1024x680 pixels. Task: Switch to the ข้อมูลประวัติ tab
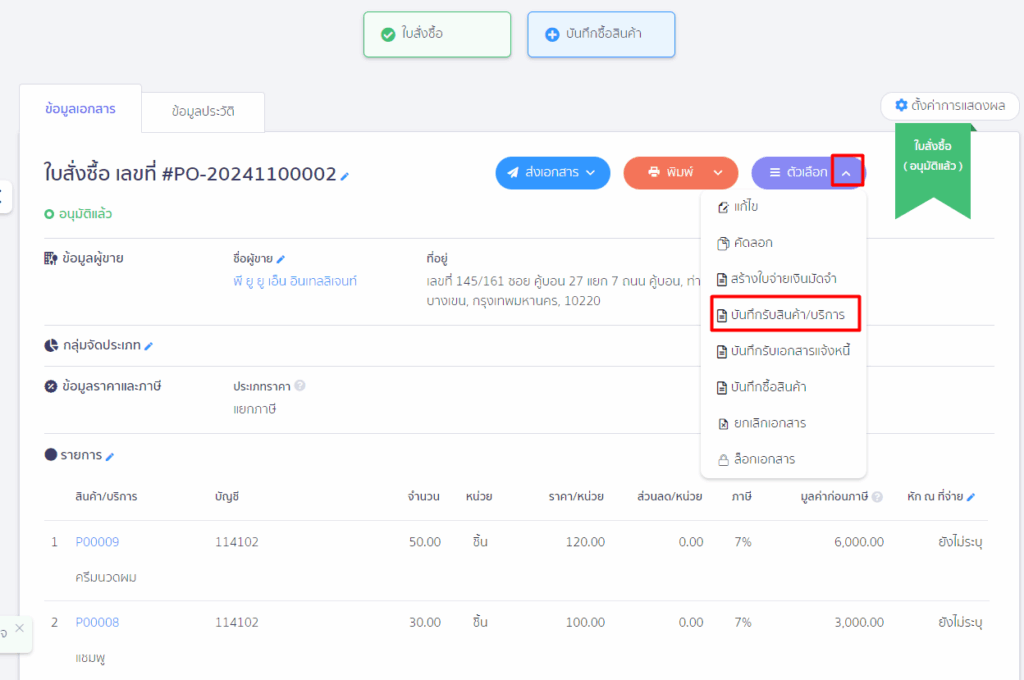click(203, 112)
